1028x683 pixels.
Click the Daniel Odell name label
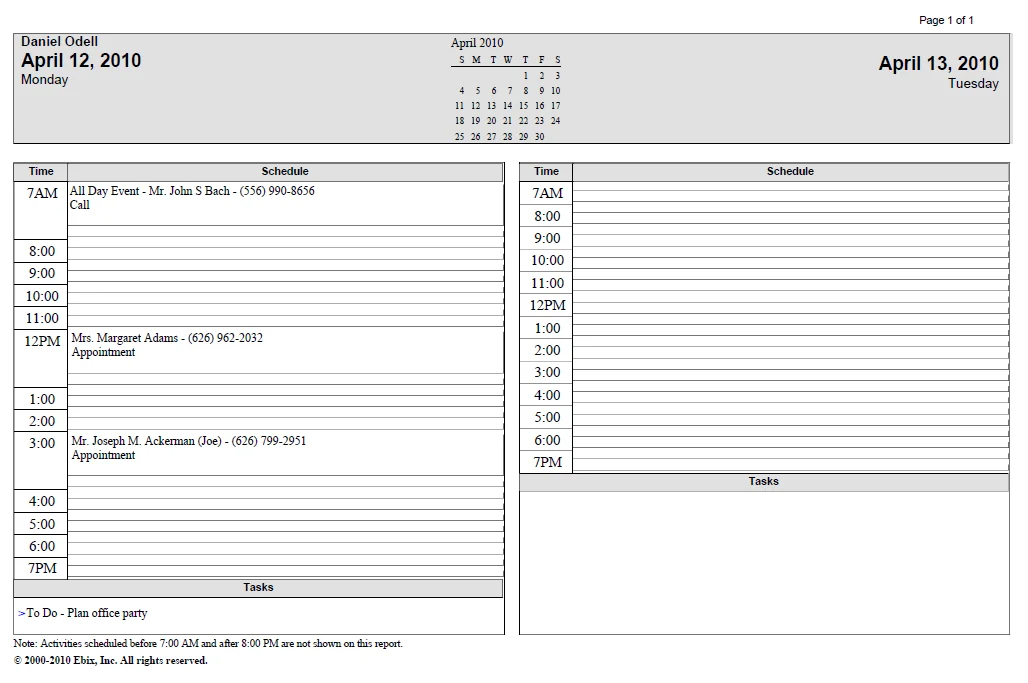(x=59, y=41)
